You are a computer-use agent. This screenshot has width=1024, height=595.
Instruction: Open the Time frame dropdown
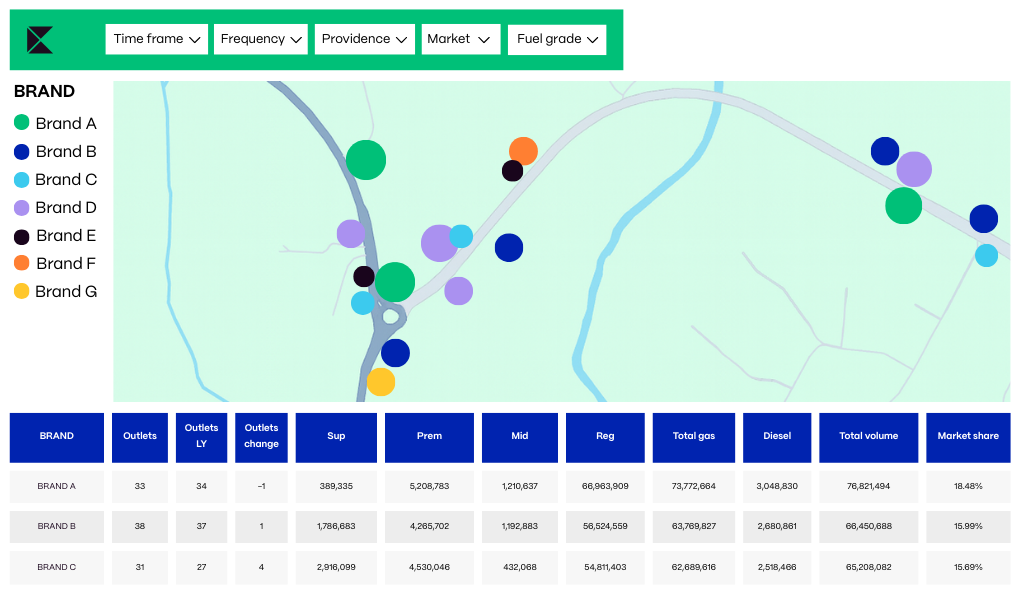pos(156,39)
